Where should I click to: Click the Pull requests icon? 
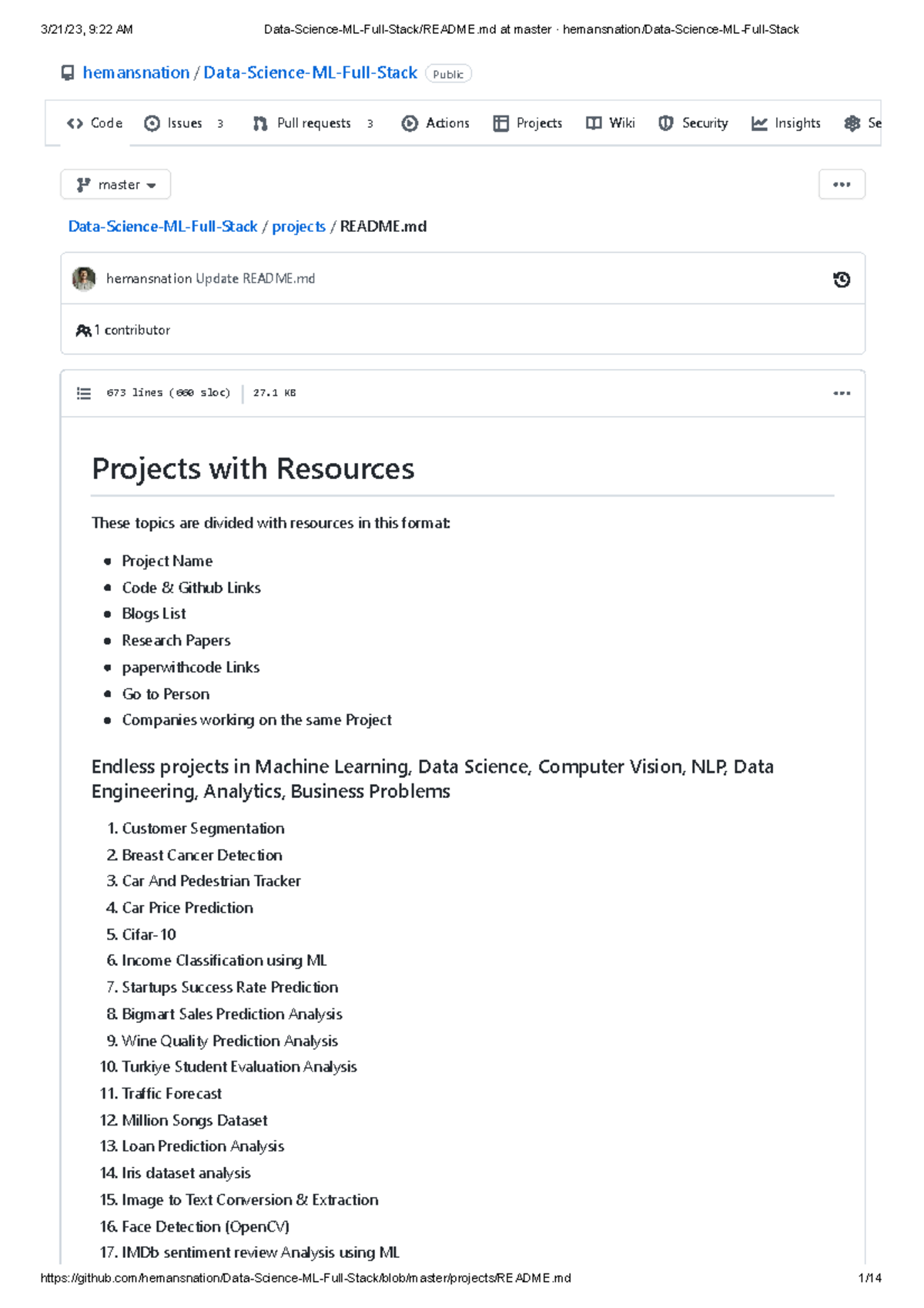259,122
